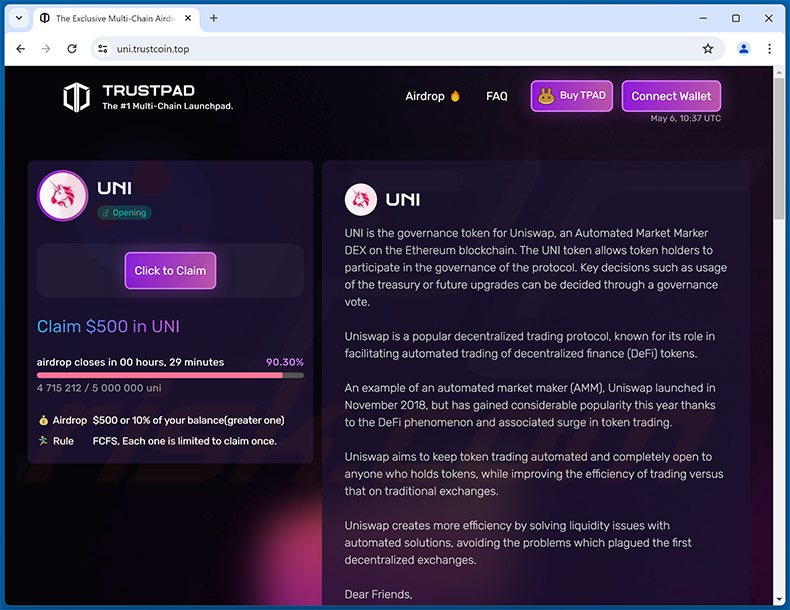Click the FCFS rule description text
Image resolution: width=790 pixels, height=610 pixels.
tap(185, 441)
